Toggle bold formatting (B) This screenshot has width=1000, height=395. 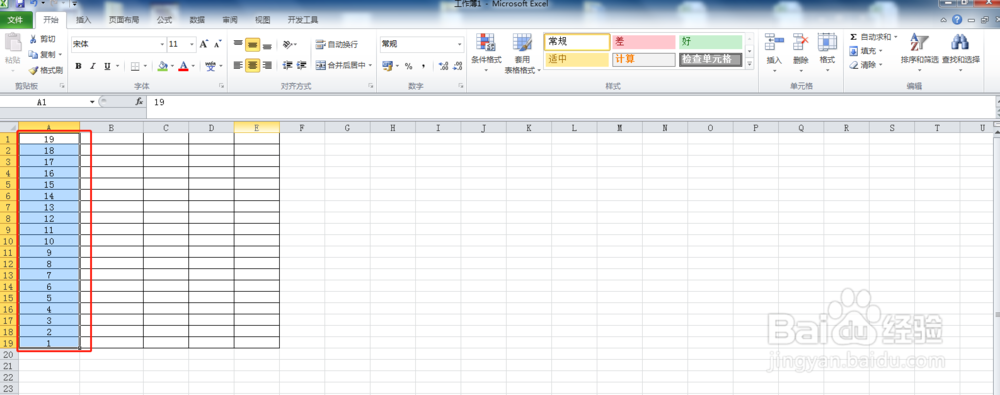(78, 66)
